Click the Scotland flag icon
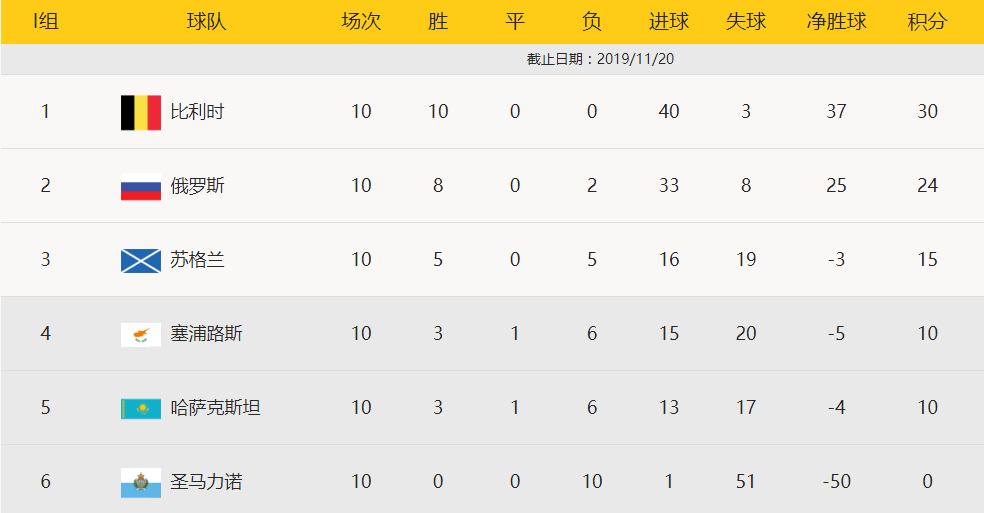Image resolution: width=984 pixels, height=513 pixels. point(141,261)
